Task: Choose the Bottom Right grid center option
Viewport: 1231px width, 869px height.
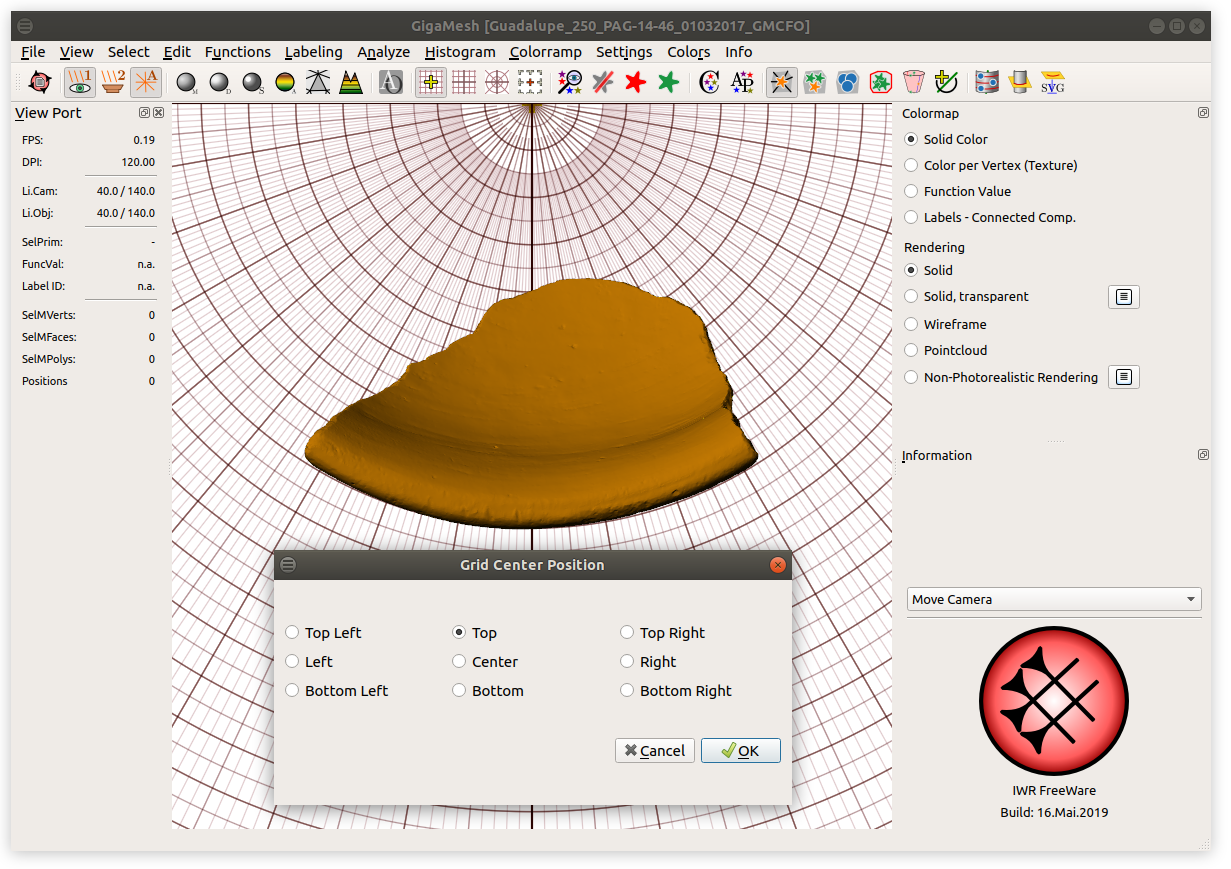Action: [x=676, y=691]
